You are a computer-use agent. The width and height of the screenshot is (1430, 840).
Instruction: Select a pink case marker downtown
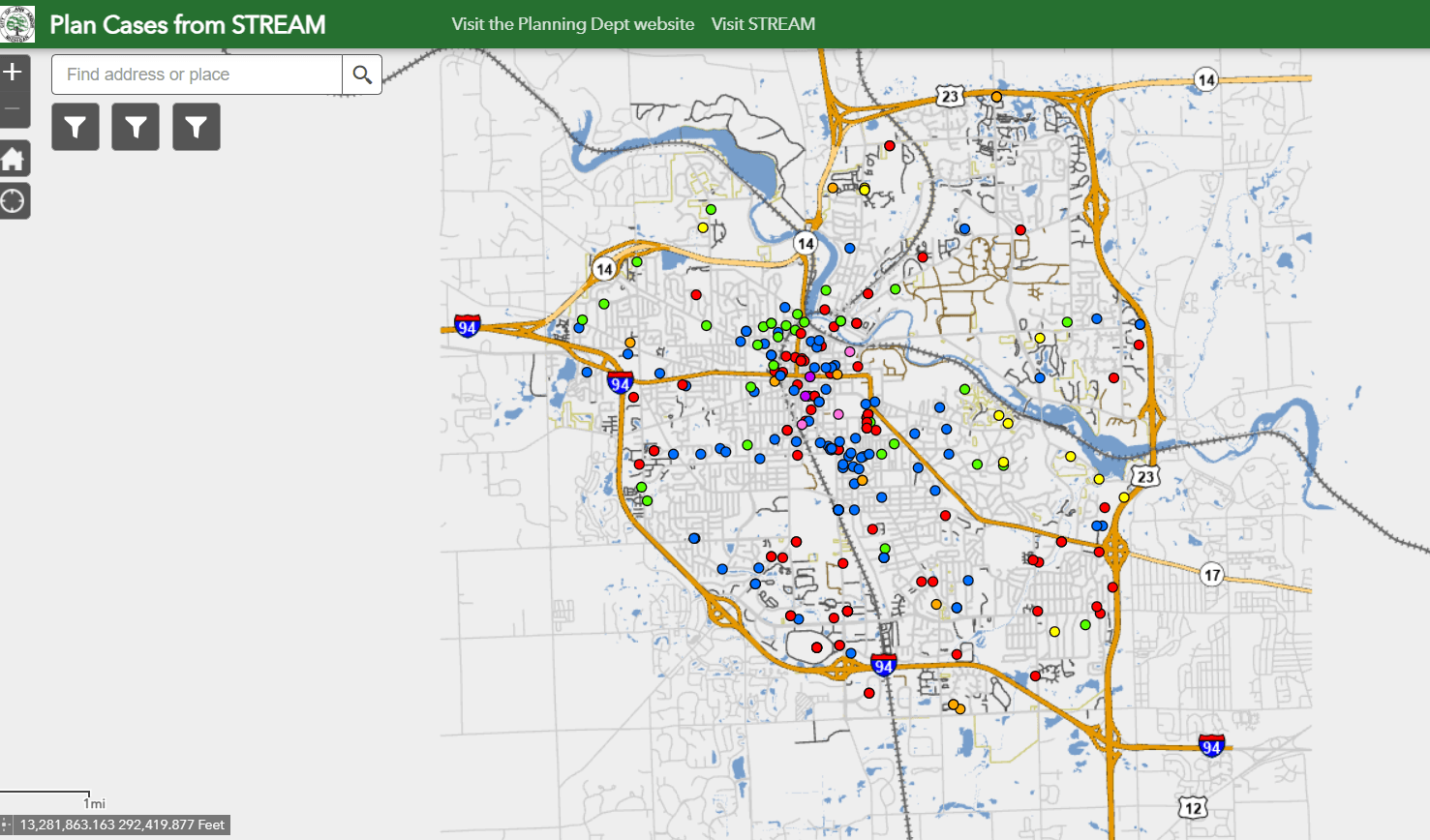pyautogui.click(x=850, y=351)
